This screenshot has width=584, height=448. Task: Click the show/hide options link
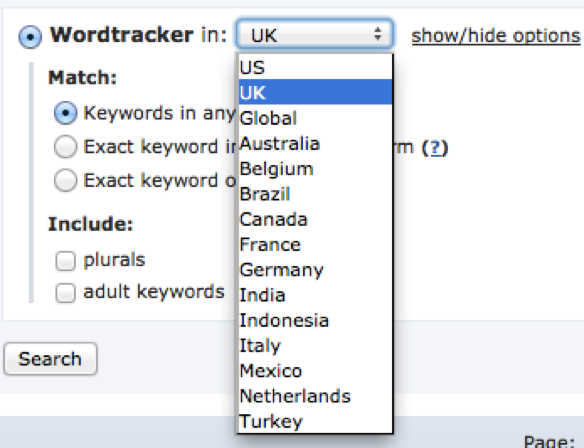496,36
